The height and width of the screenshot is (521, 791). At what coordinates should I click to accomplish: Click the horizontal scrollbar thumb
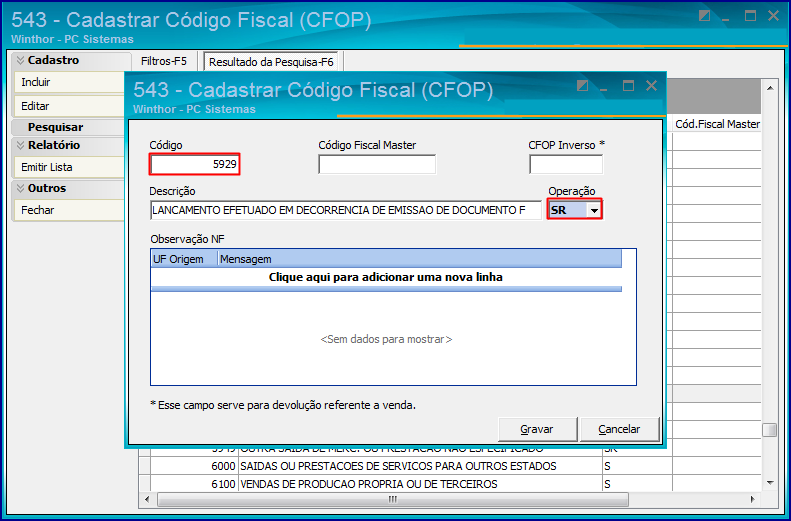coord(393,499)
